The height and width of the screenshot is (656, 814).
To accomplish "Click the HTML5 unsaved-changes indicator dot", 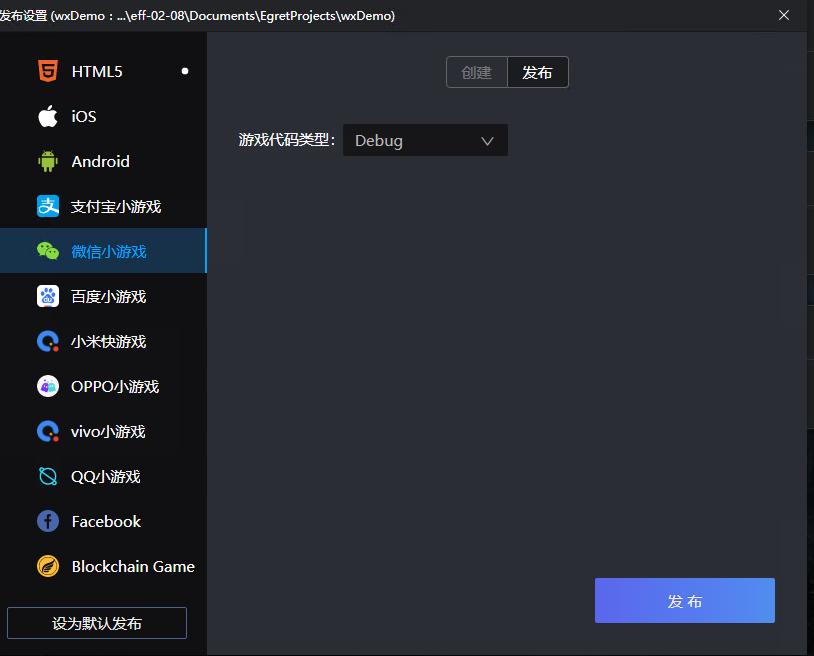I will pyautogui.click(x=184, y=71).
